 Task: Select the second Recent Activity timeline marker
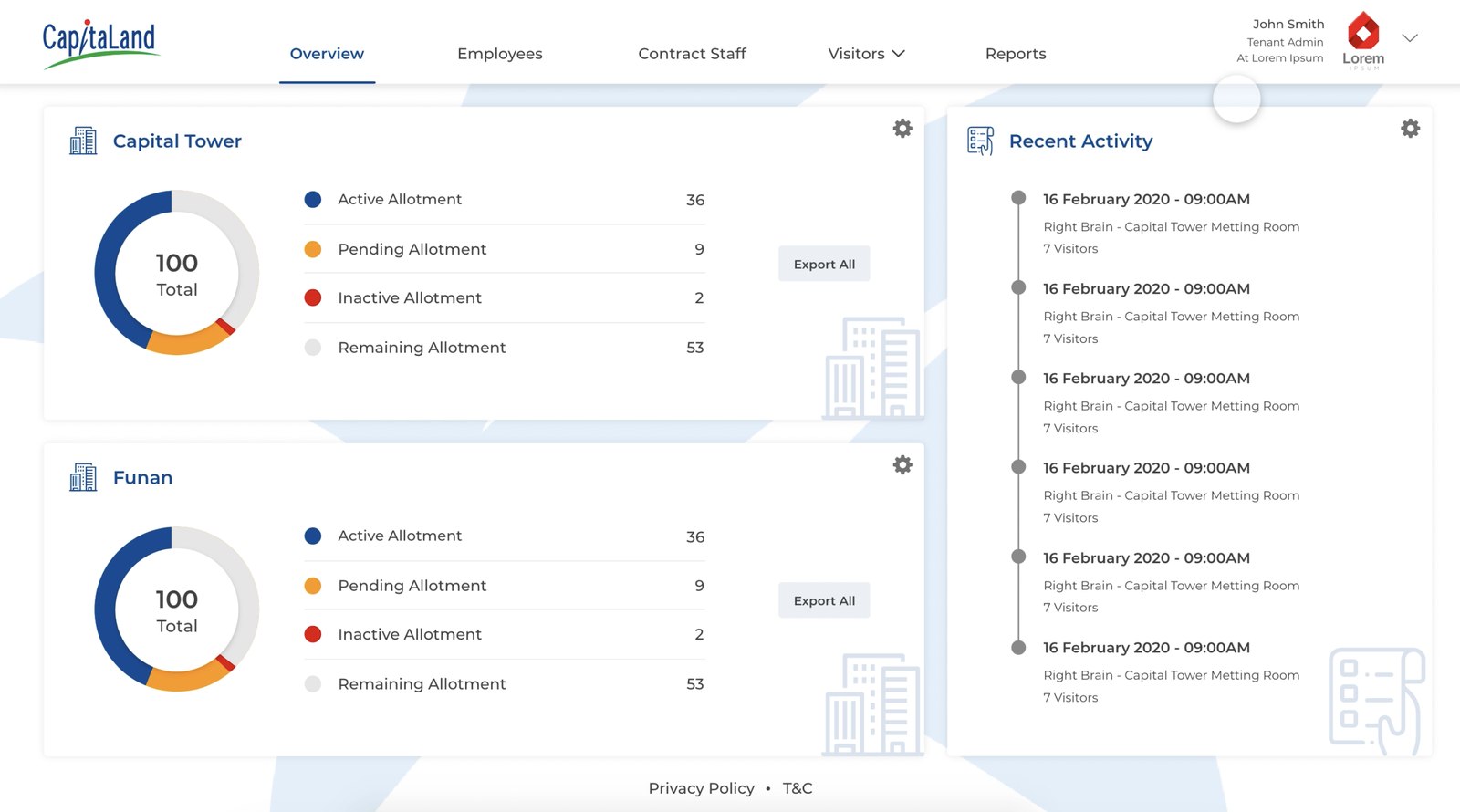coord(1019,287)
